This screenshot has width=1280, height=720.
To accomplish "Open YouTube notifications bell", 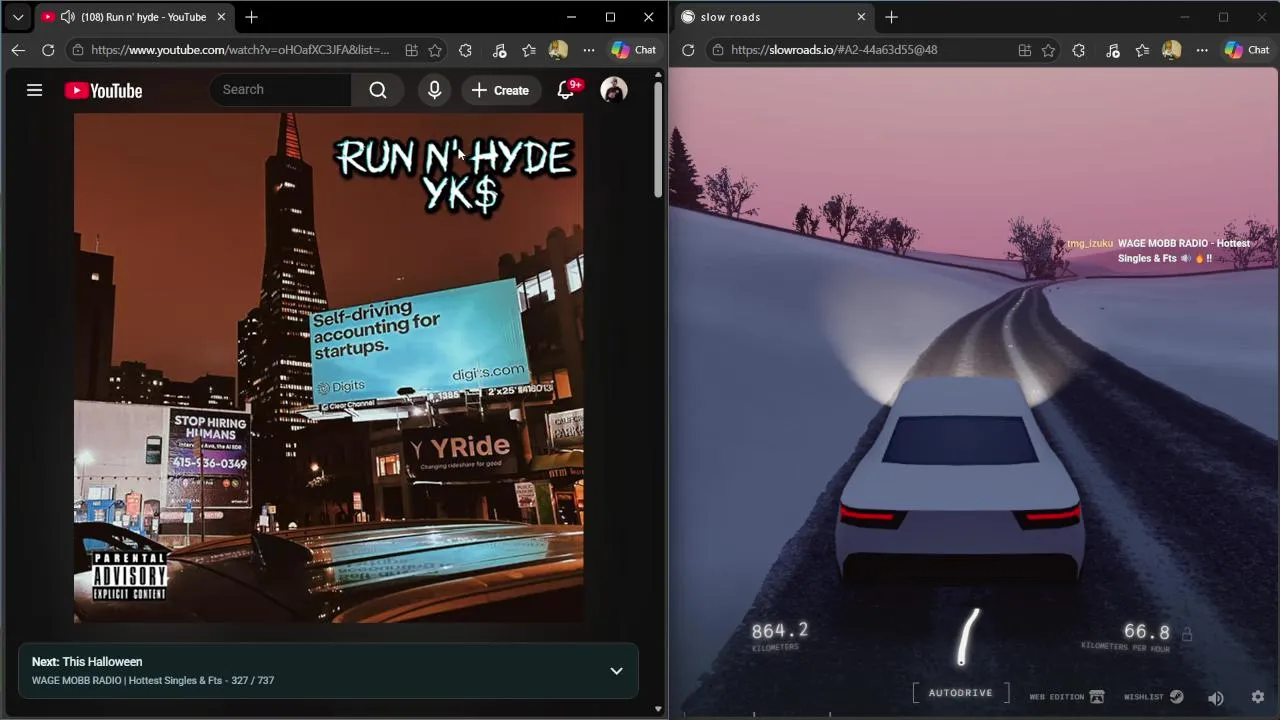I will point(565,90).
